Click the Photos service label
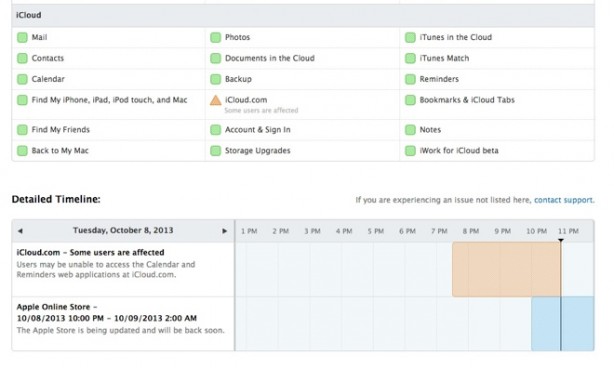 (x=237, y=37)
